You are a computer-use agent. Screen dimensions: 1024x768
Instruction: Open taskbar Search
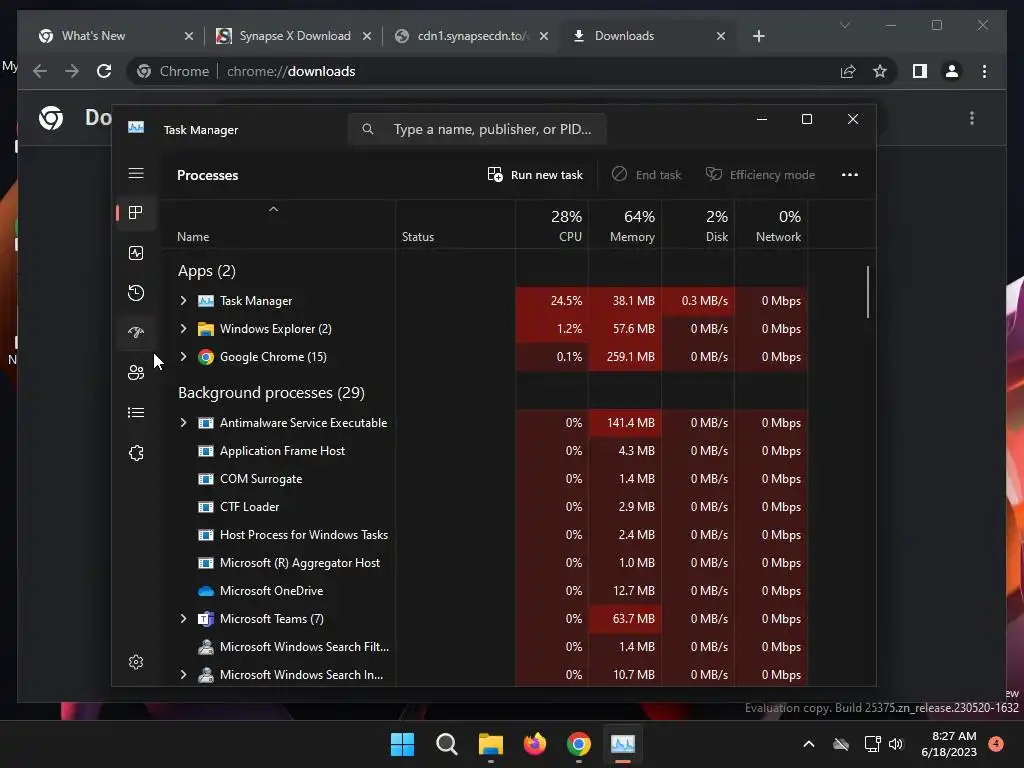click(x=447, y=744)
